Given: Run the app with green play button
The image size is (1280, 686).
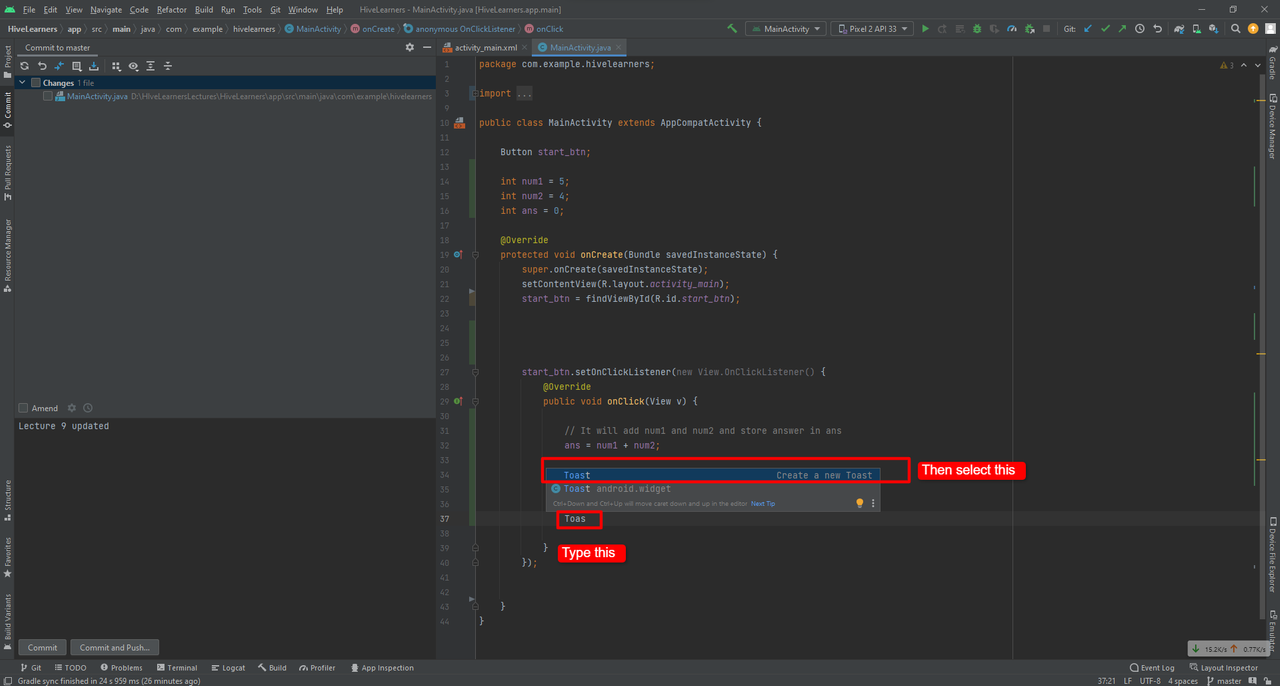Looking at the screenshot, I should coord(925,29).
